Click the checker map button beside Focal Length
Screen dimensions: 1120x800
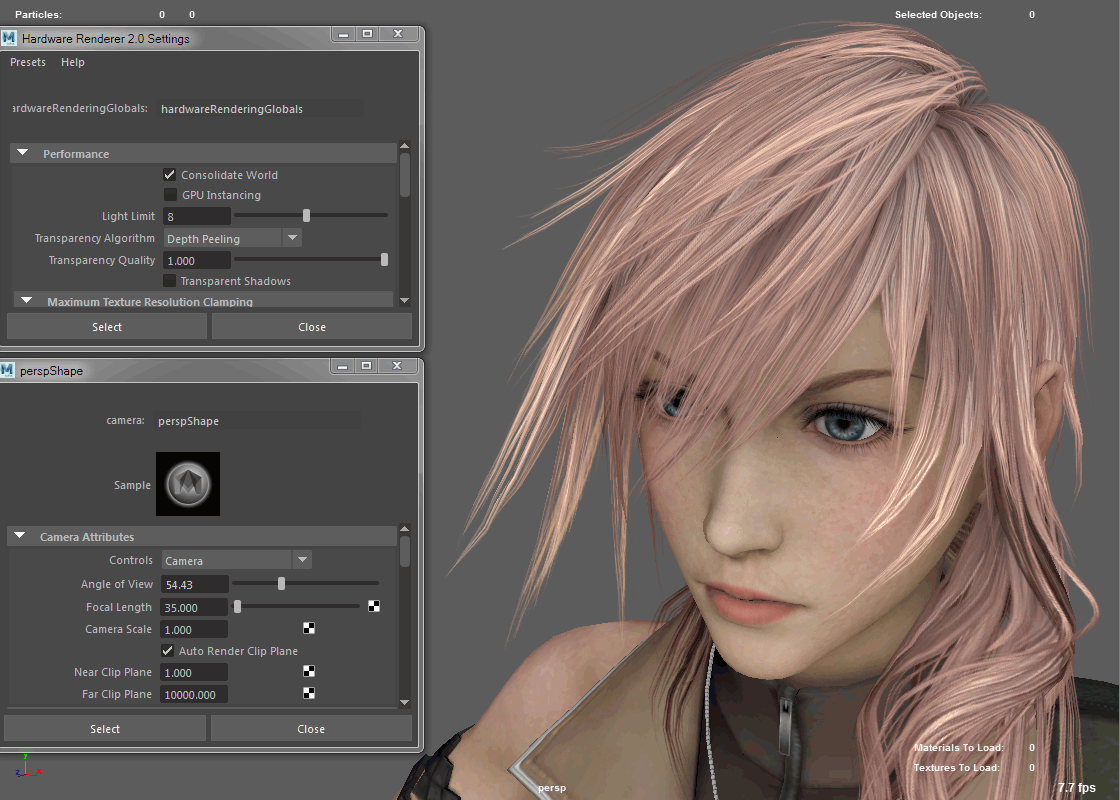(374, 606)
